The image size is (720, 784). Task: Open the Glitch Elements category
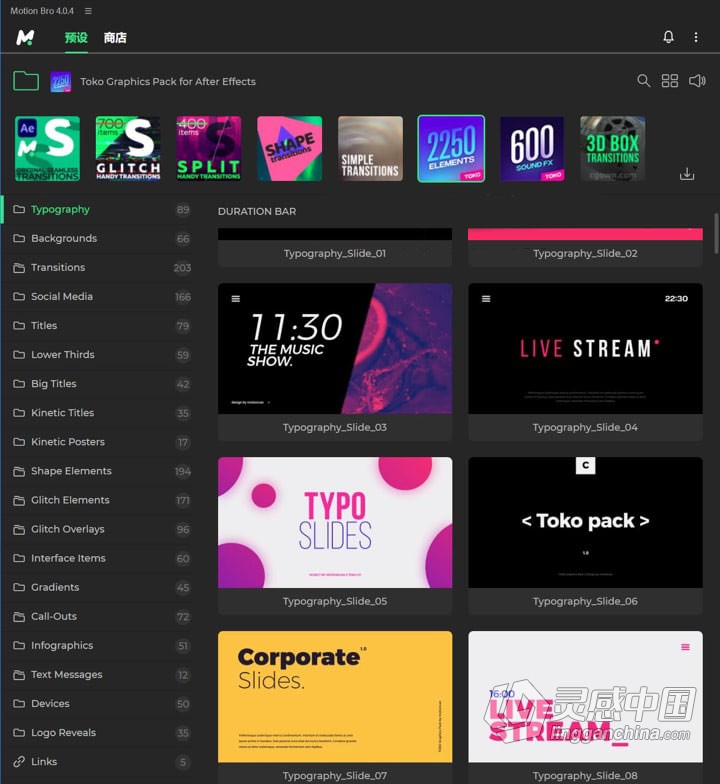[100, 500]
